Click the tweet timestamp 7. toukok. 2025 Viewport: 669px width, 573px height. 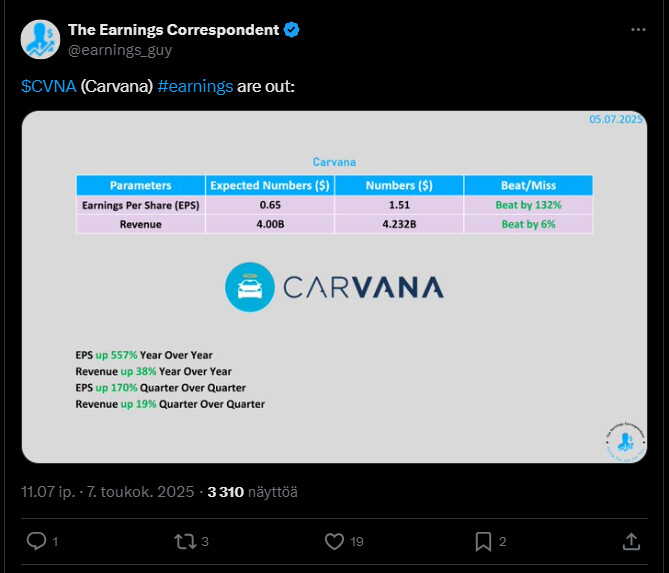coord(137,492)
